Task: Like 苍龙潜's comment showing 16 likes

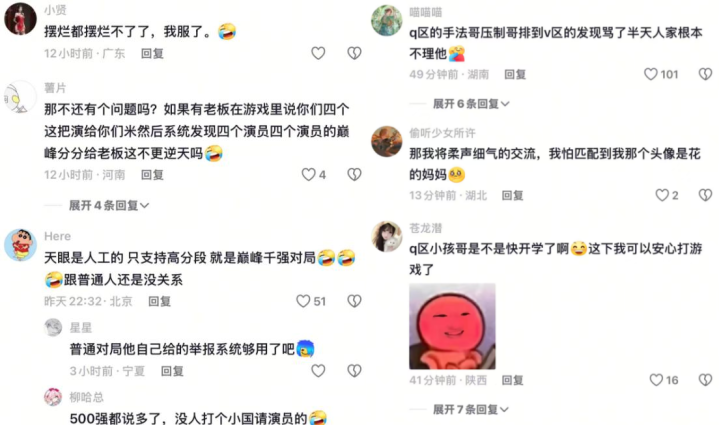Action: (x=657, y=380)
